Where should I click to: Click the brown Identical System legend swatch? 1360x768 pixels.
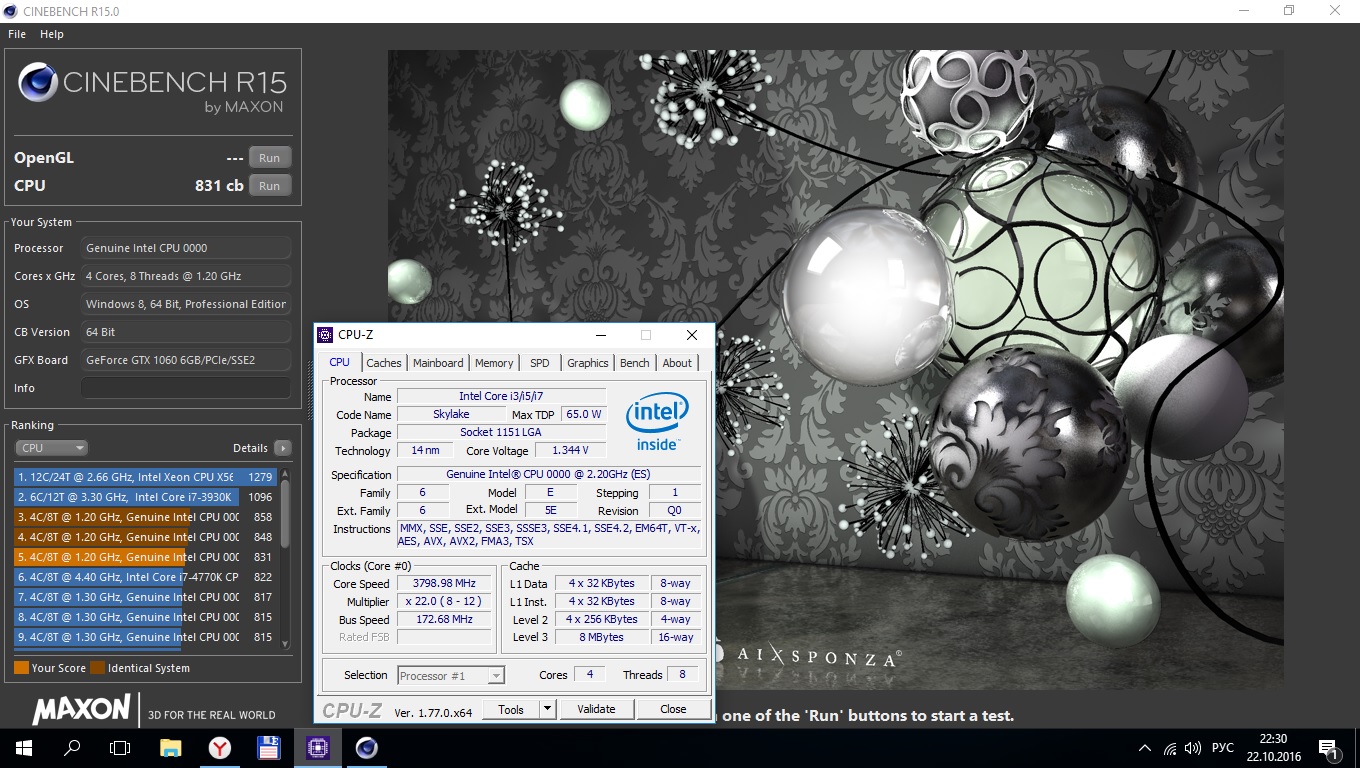(x=97, y=668)
